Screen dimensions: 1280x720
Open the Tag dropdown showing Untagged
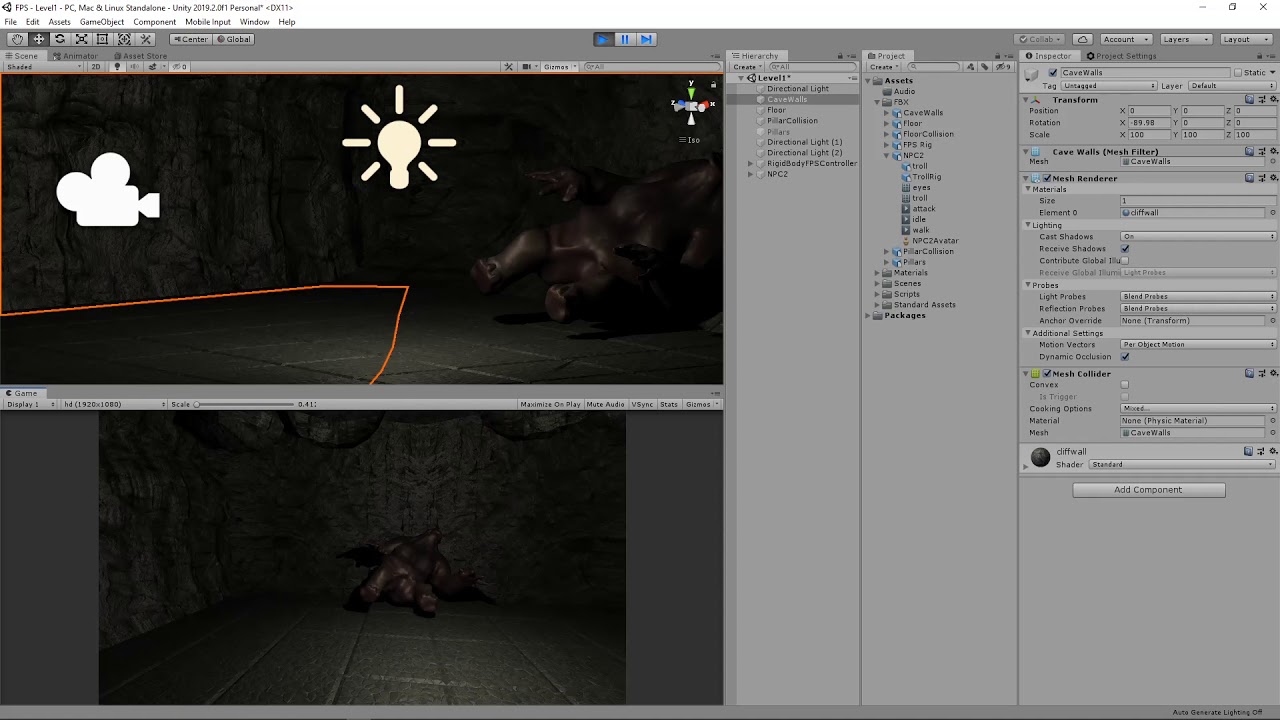pos(1108,86)
